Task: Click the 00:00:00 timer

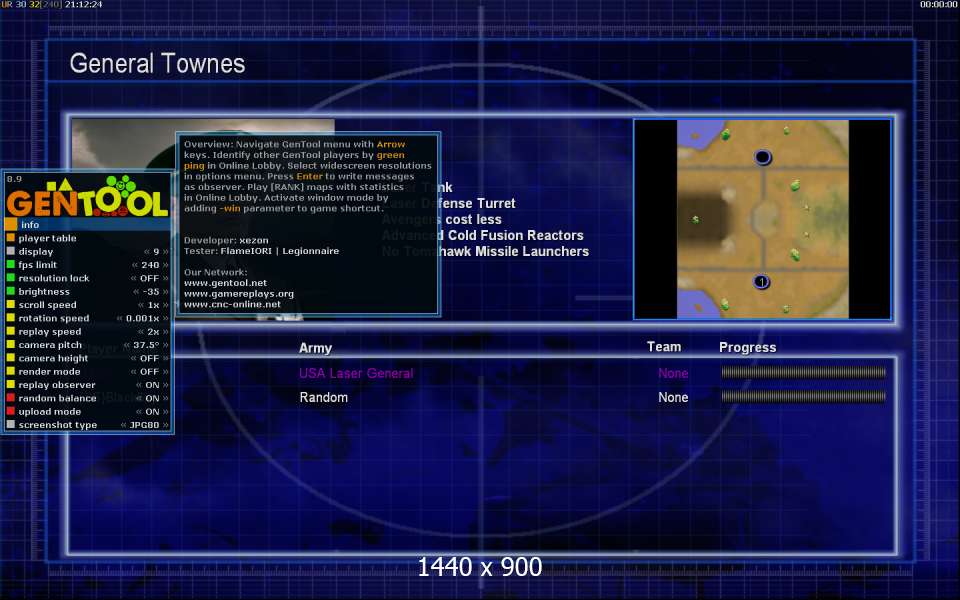Action: (939, 4)
